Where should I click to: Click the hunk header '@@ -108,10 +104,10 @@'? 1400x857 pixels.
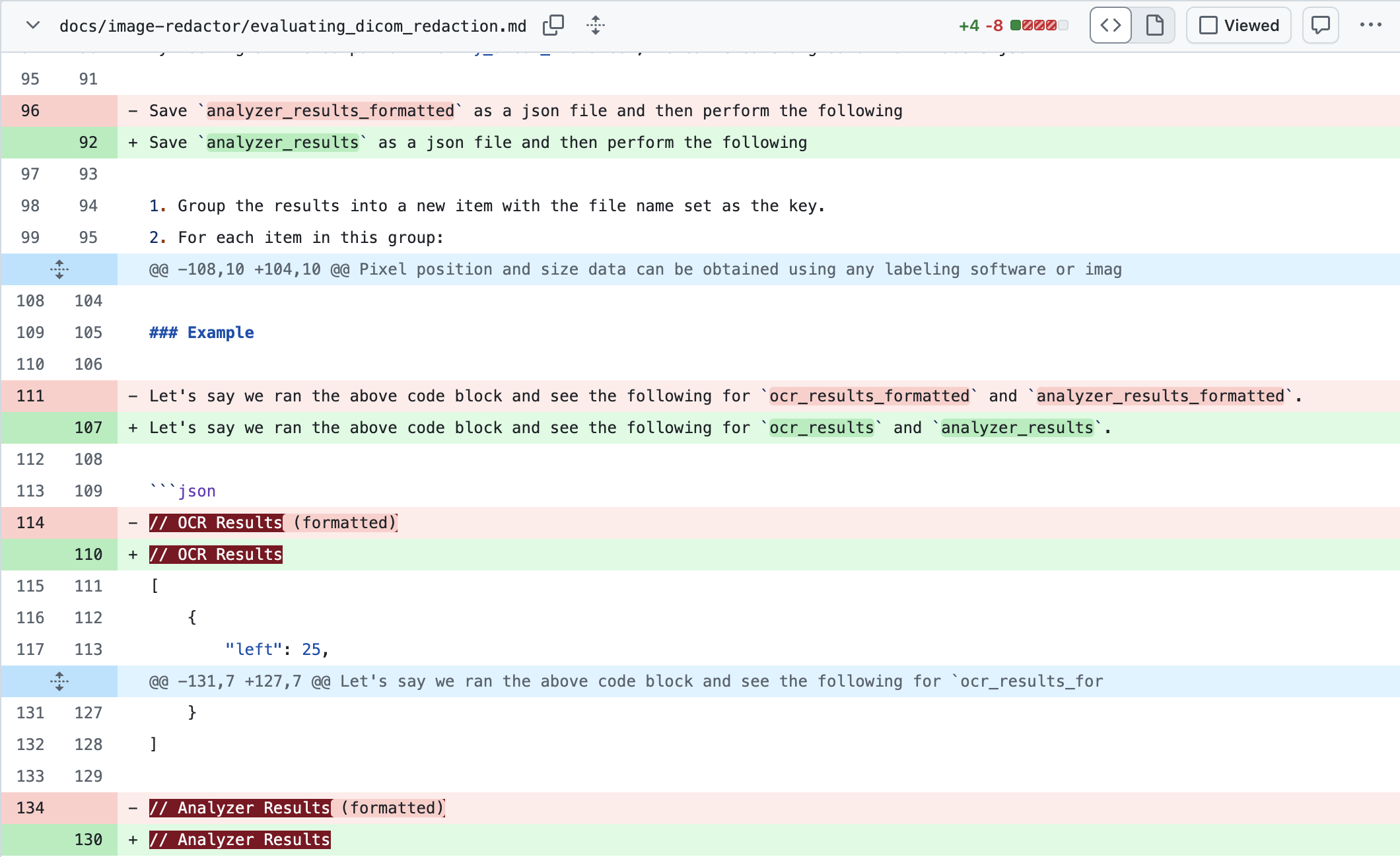pos(250,269)
